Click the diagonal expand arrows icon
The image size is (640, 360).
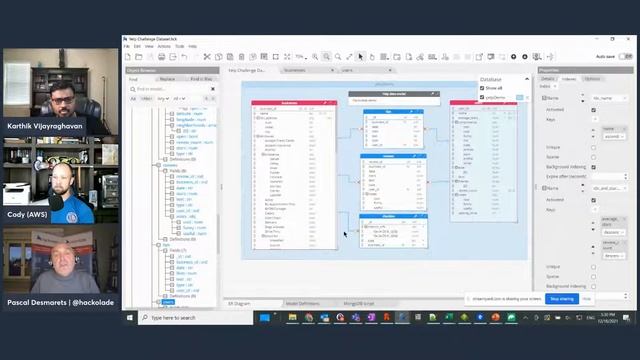(349, 57)
